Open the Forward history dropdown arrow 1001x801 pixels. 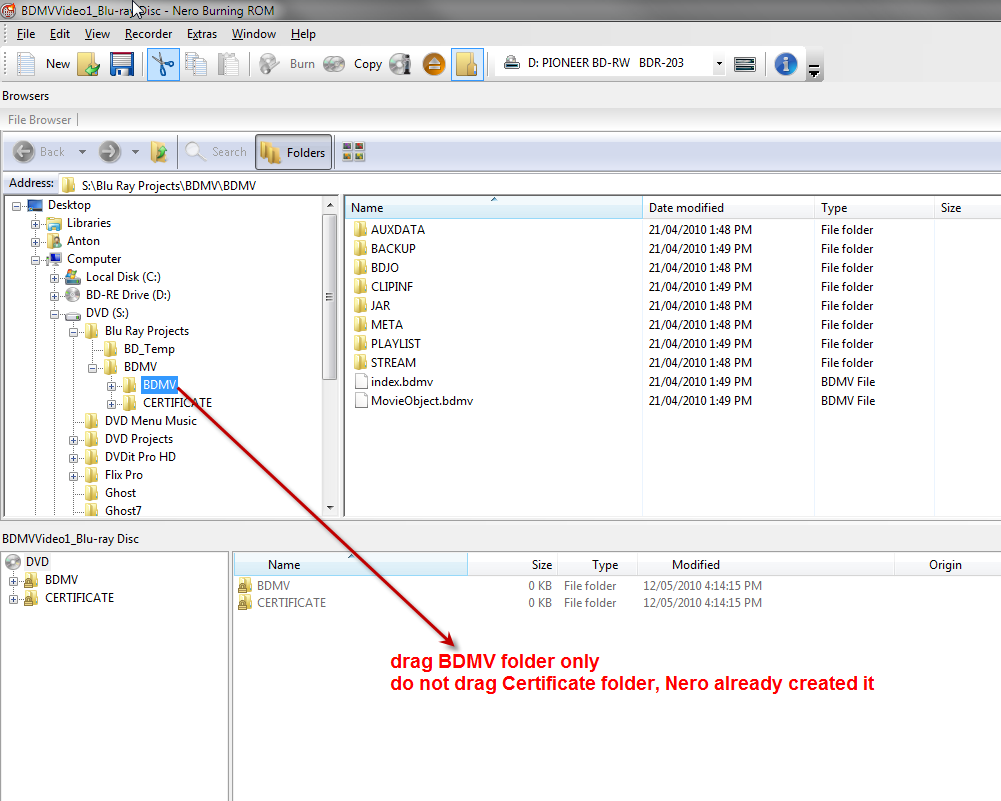tap(135, 152)
